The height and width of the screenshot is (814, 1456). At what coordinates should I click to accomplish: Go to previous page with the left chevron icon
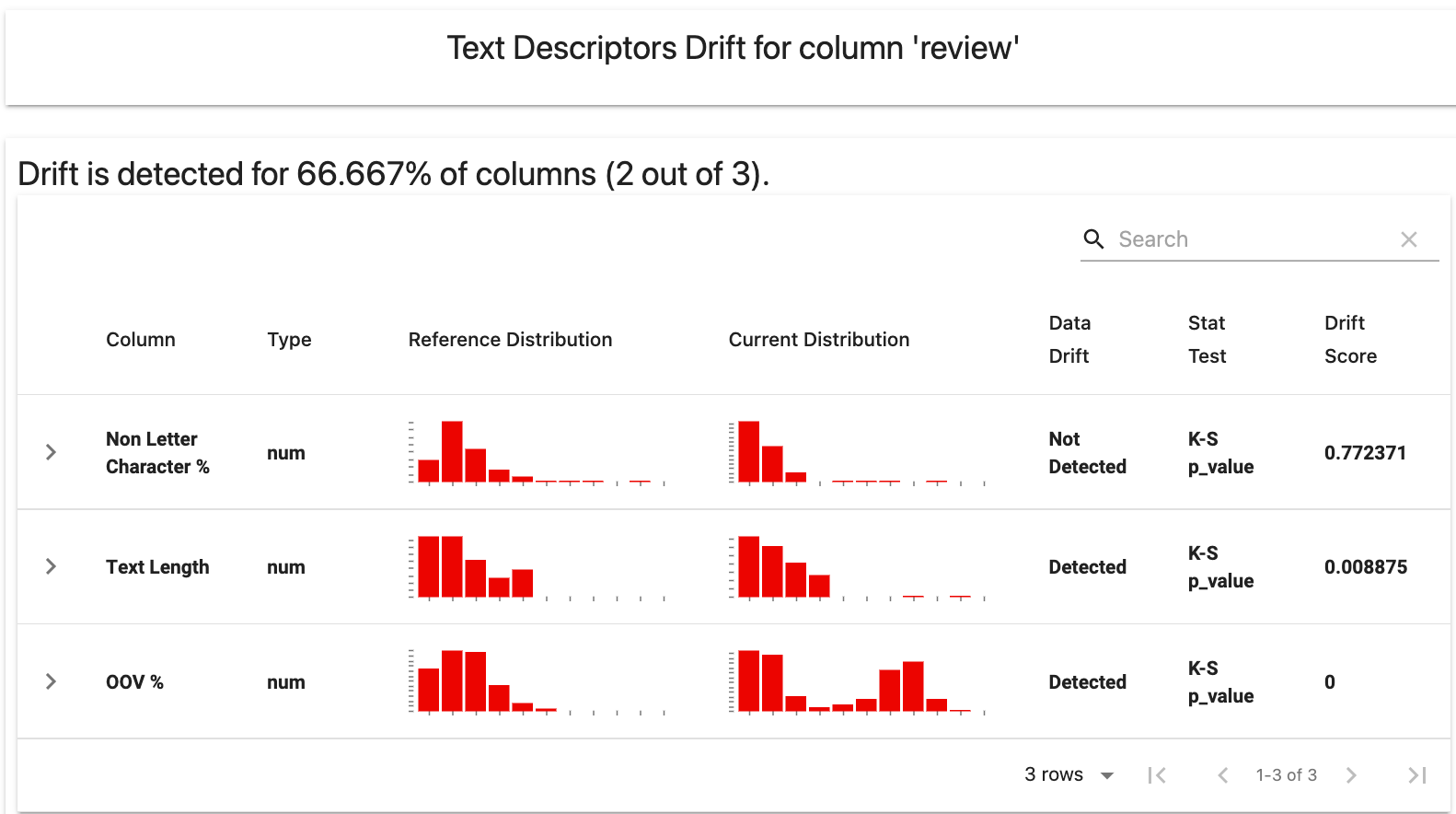point(1223,774)
